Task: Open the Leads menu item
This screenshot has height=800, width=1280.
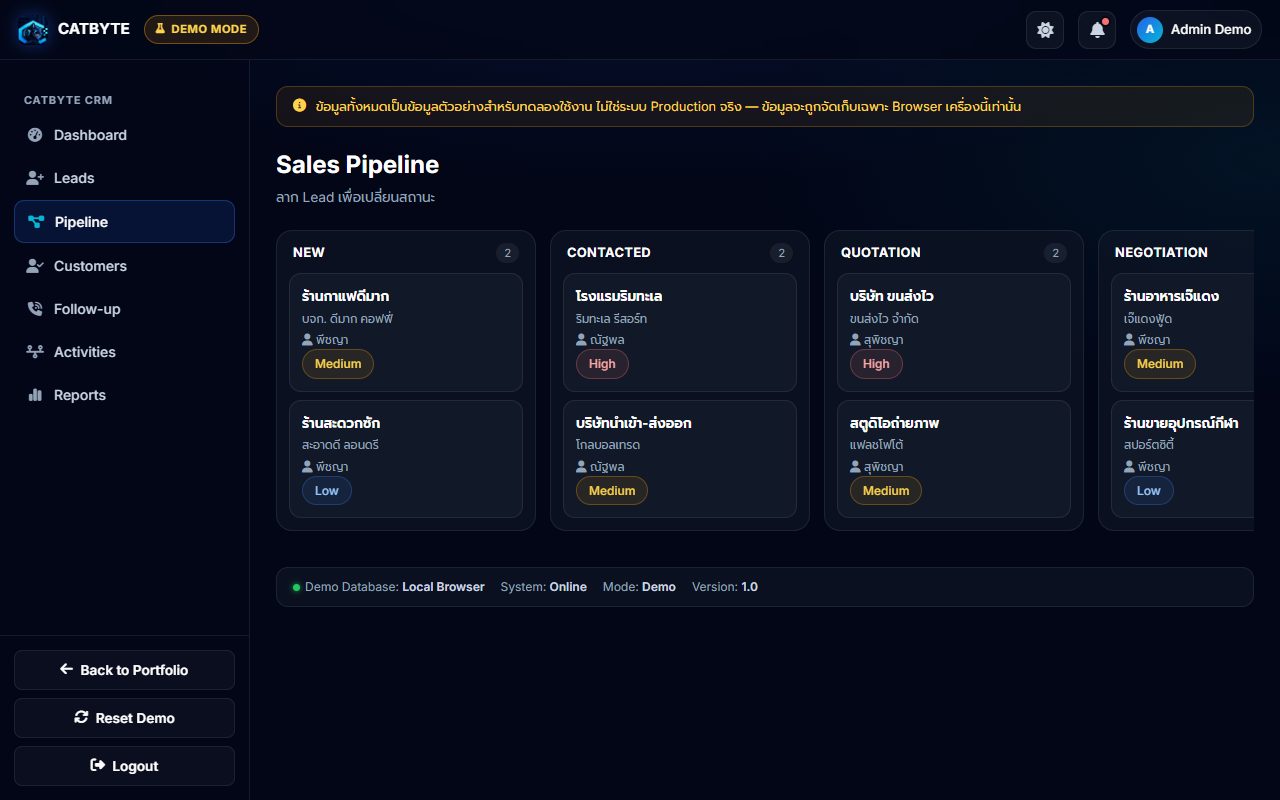Action: (124, 178)
